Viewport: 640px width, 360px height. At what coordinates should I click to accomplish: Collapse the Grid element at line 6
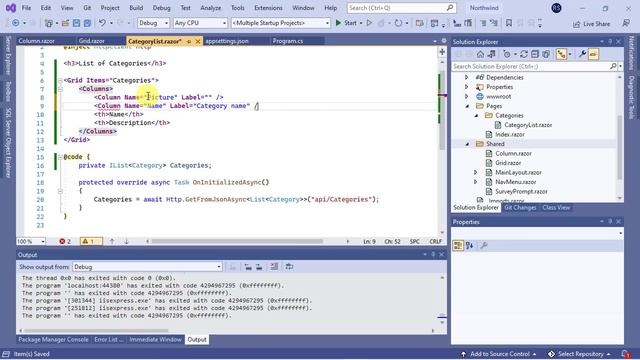[60, 80]
